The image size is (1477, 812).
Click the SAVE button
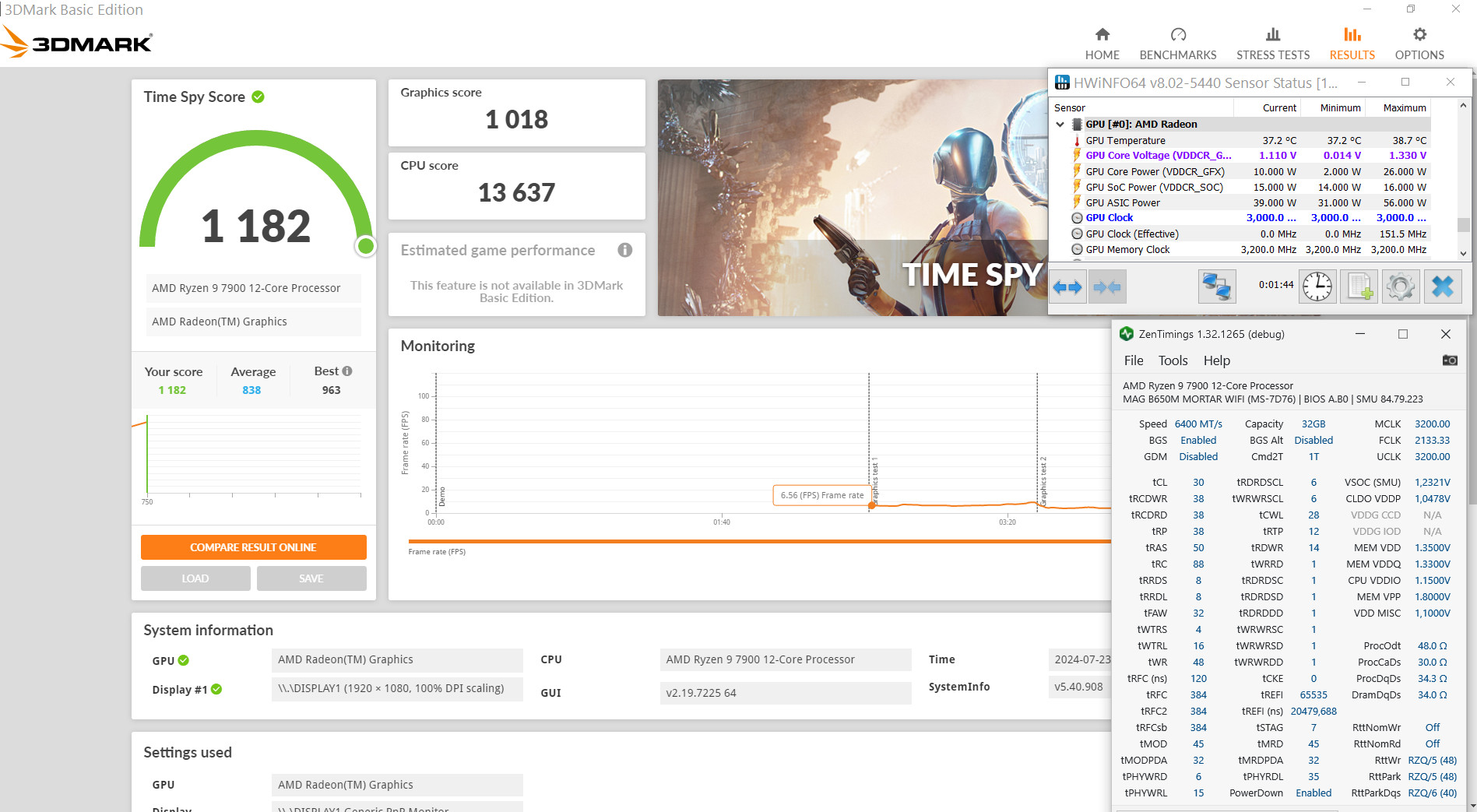click(x=311, y=578)
